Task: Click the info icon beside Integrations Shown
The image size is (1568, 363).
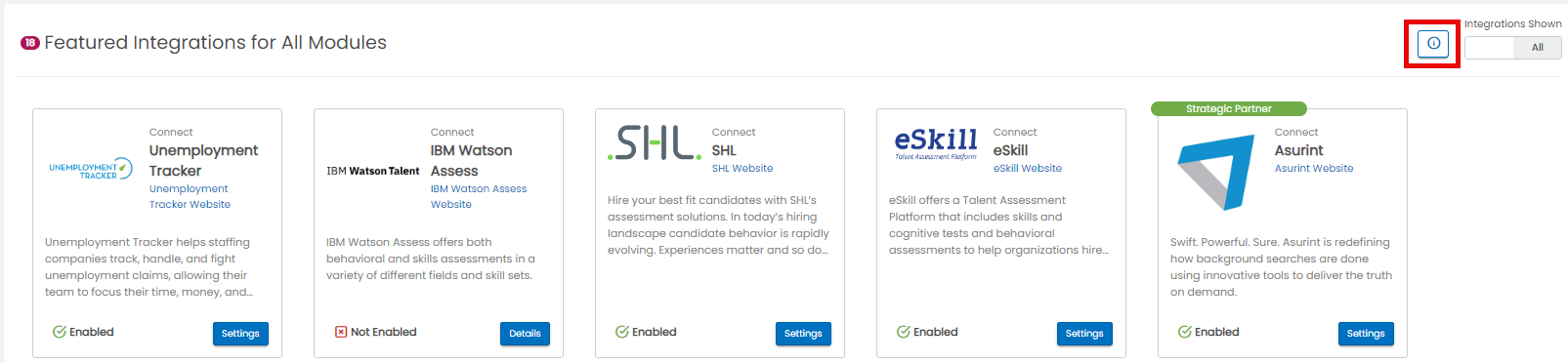Action: tap(1432, 43)
